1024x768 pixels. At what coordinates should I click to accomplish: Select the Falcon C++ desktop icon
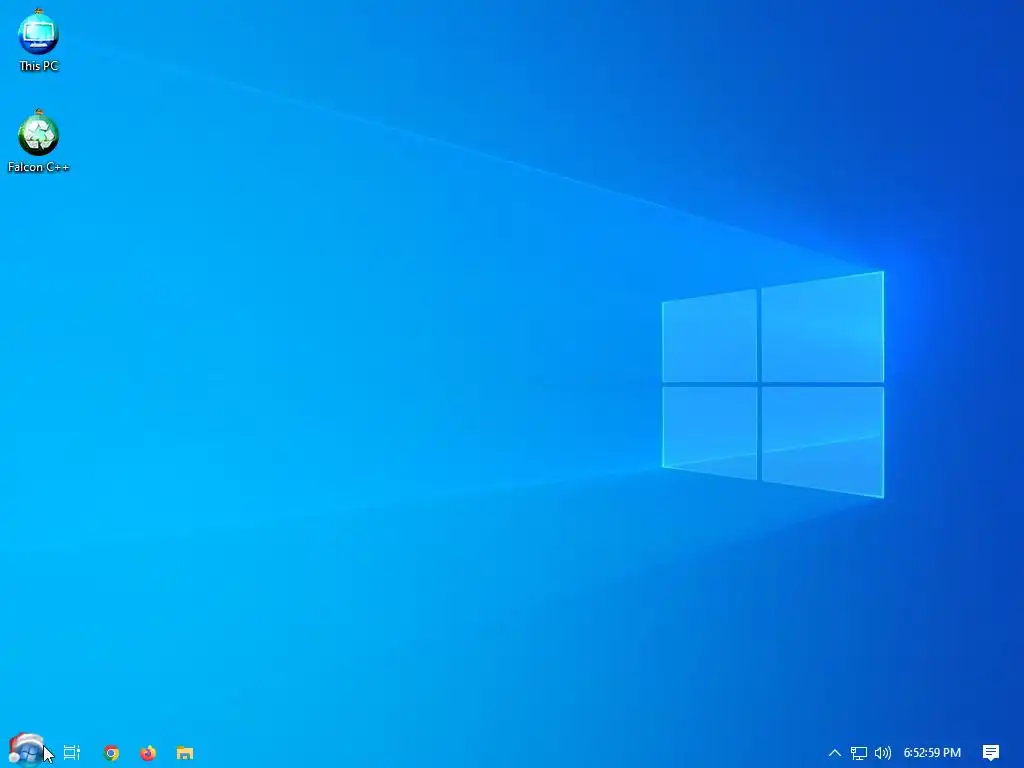point(39,141)
